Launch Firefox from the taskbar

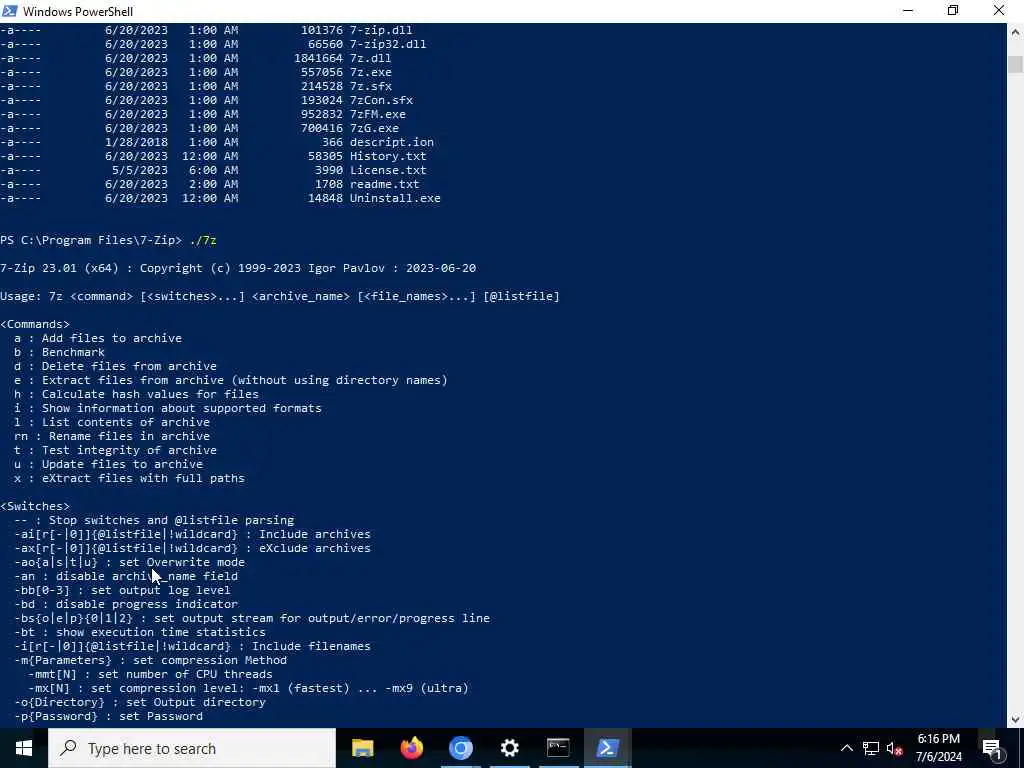click(x=411, y=748)
